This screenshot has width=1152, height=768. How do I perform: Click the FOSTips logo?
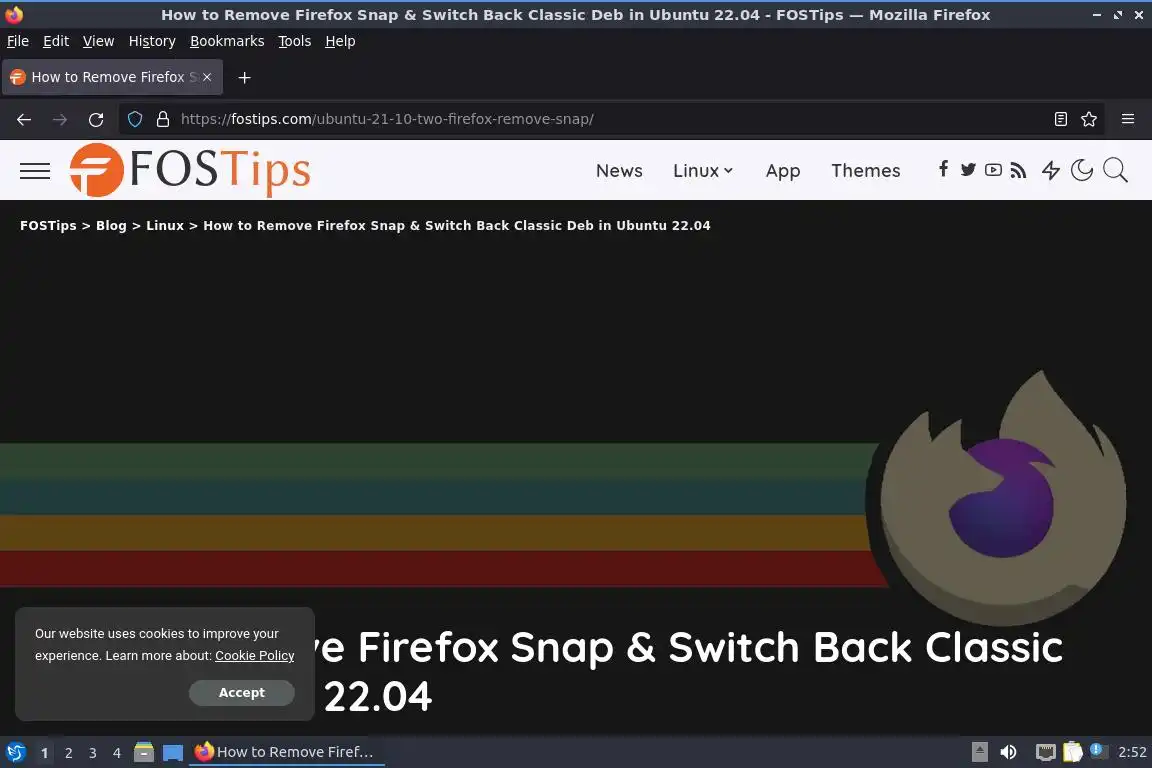[190, 171]
